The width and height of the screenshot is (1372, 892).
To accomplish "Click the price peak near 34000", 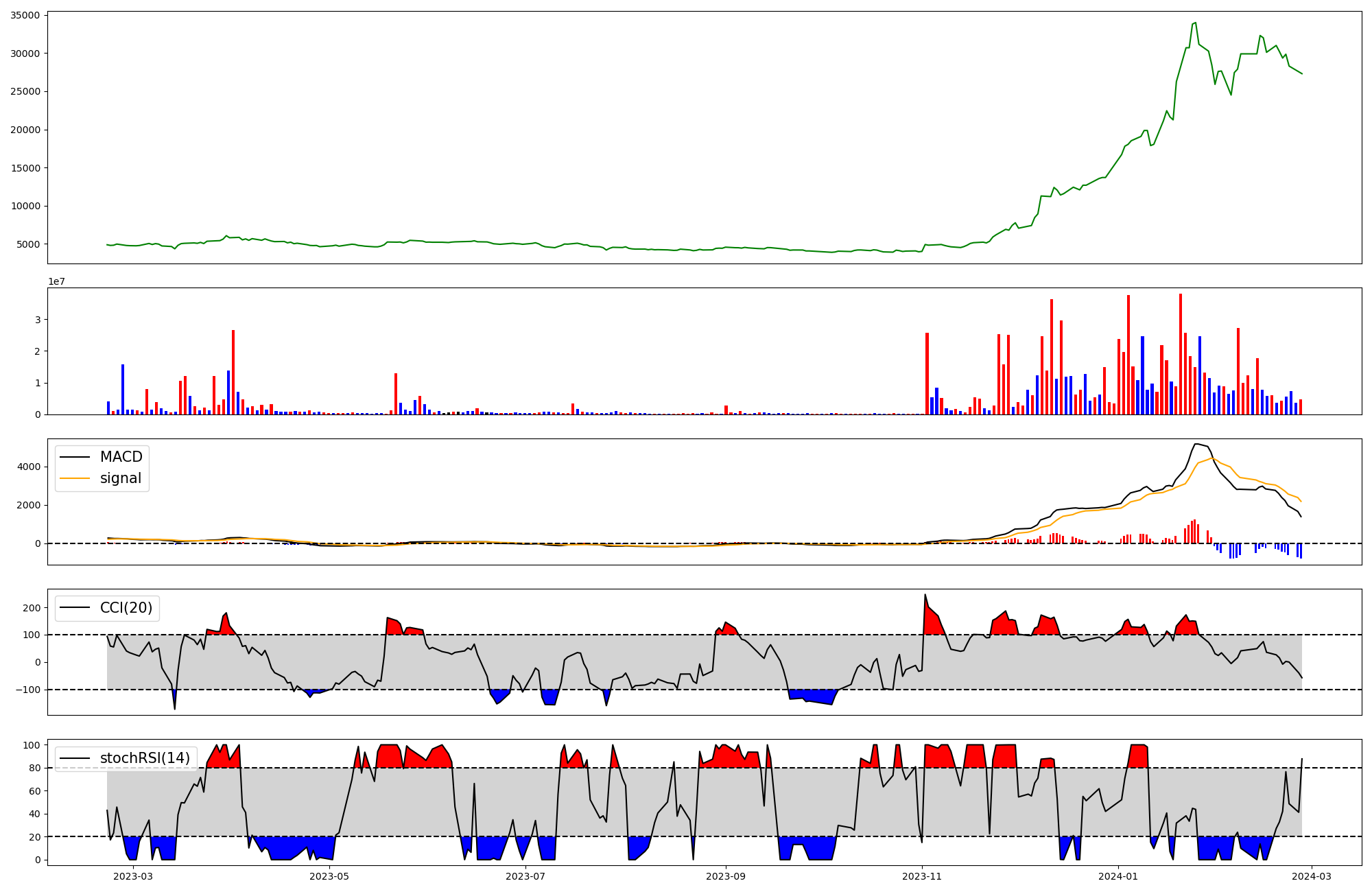I will (1196, 23).
